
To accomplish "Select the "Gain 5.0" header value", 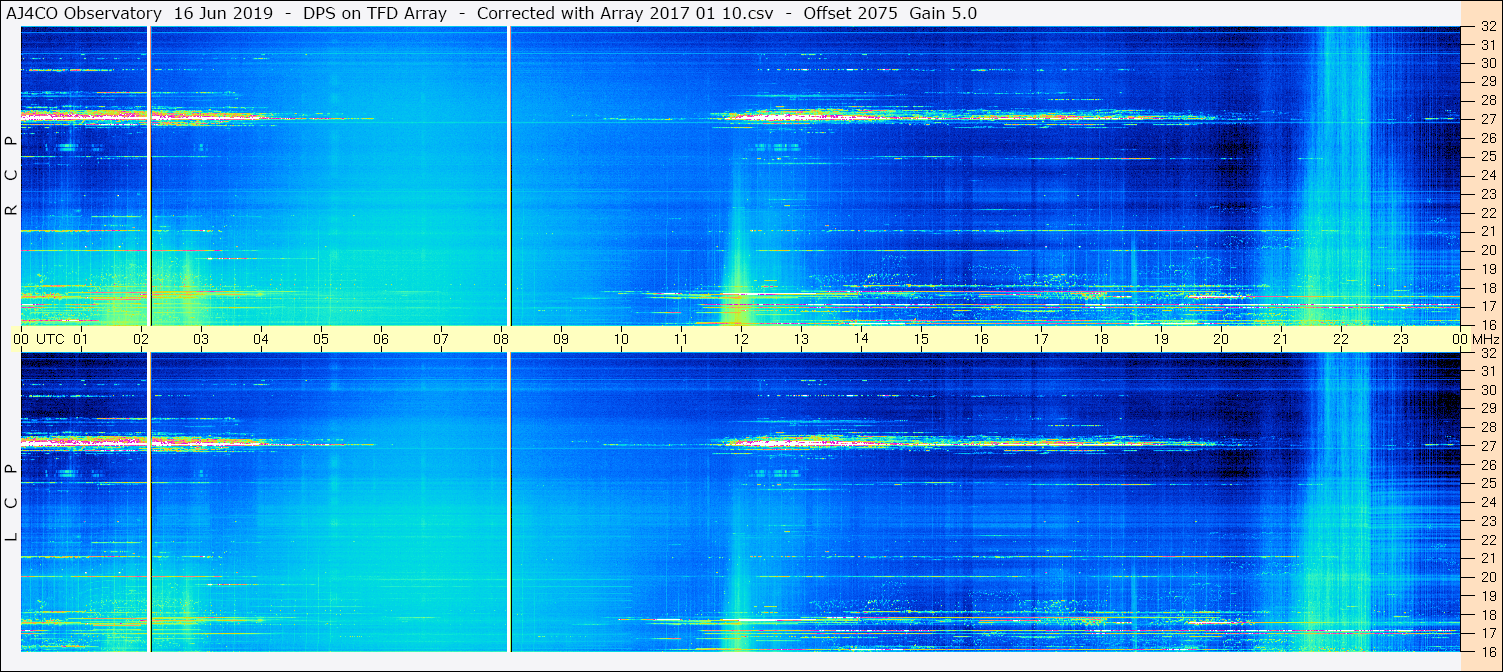I will coord(943,14).
